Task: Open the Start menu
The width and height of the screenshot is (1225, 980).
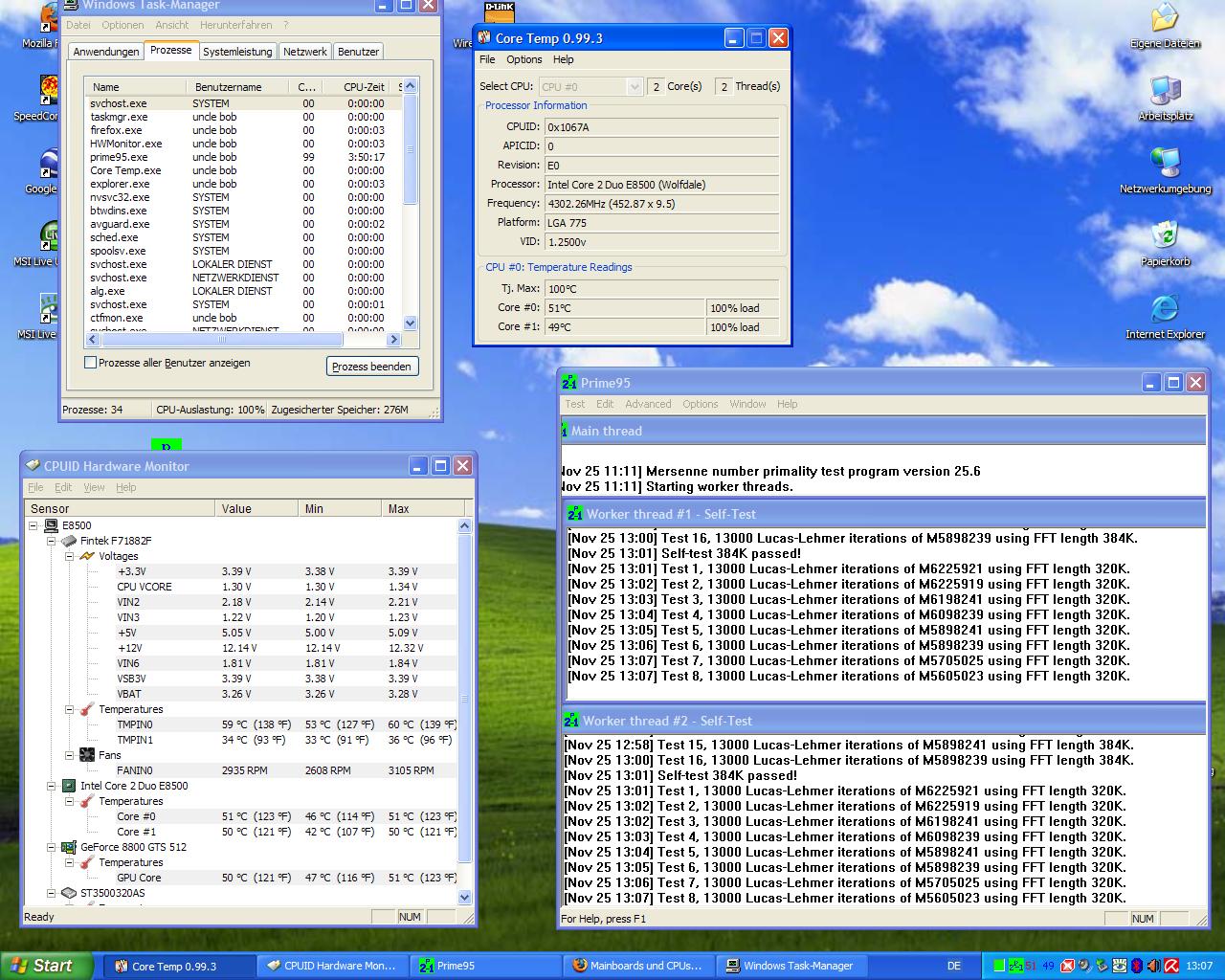Action: point(46,966)
